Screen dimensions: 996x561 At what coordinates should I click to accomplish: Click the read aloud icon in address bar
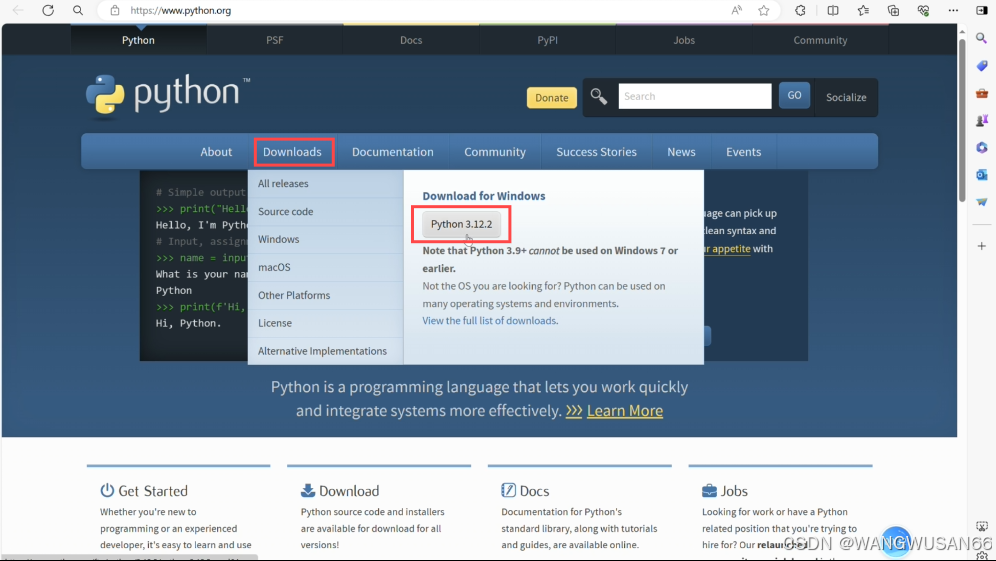pos(736,10)
